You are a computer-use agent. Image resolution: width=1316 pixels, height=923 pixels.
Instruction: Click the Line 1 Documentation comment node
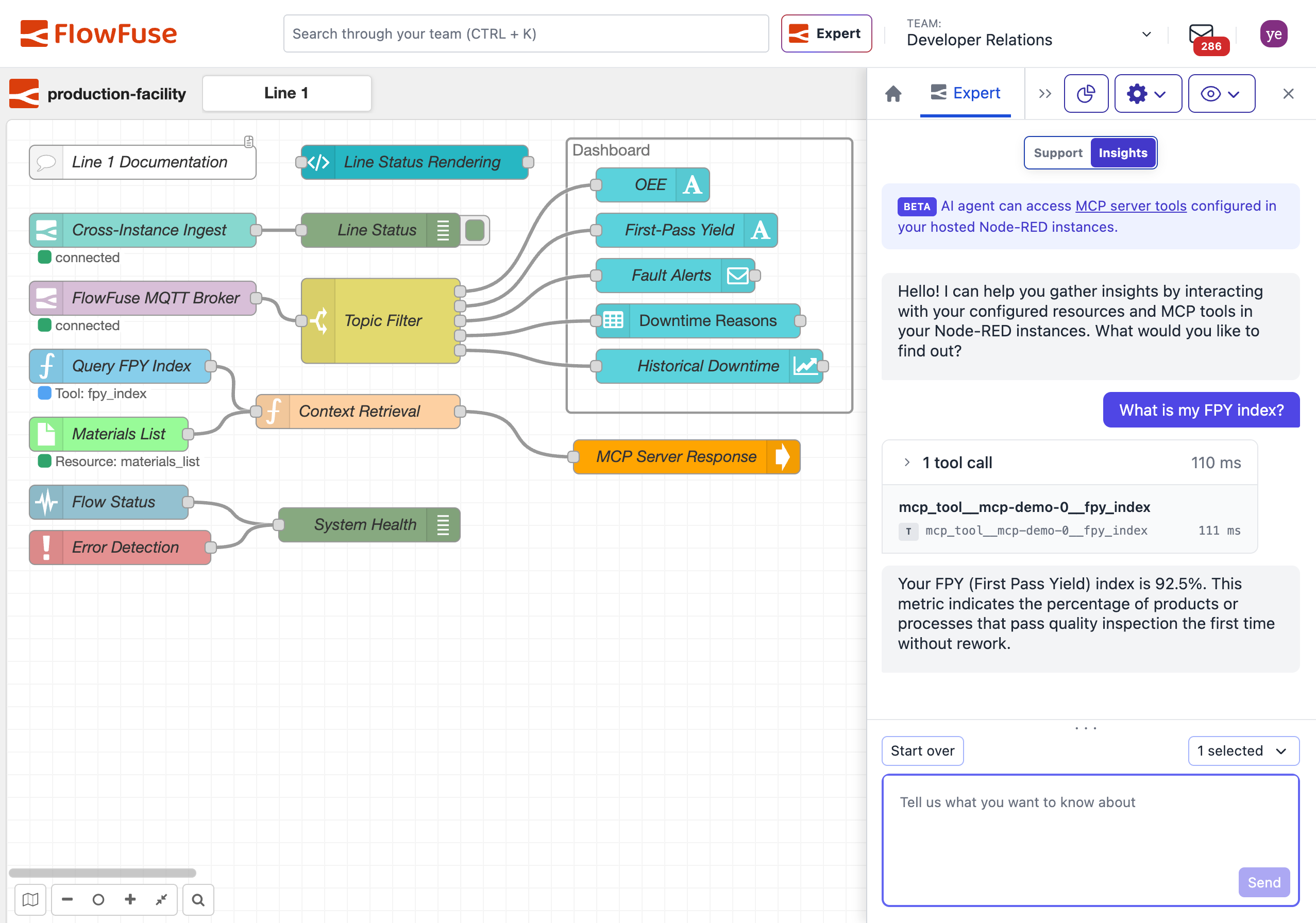143,162
